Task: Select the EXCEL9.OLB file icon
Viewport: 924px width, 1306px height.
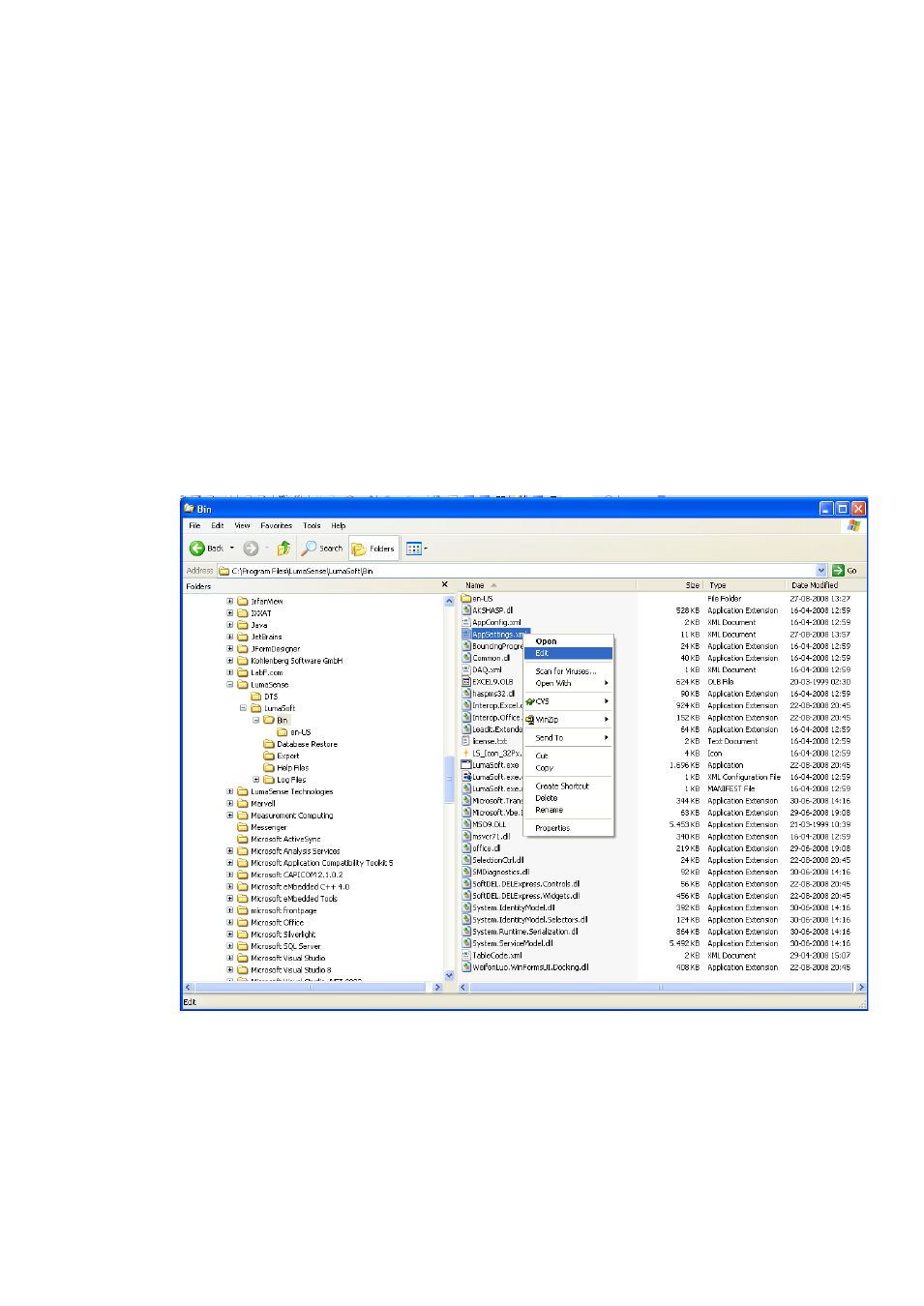Action: pos(466,682)
